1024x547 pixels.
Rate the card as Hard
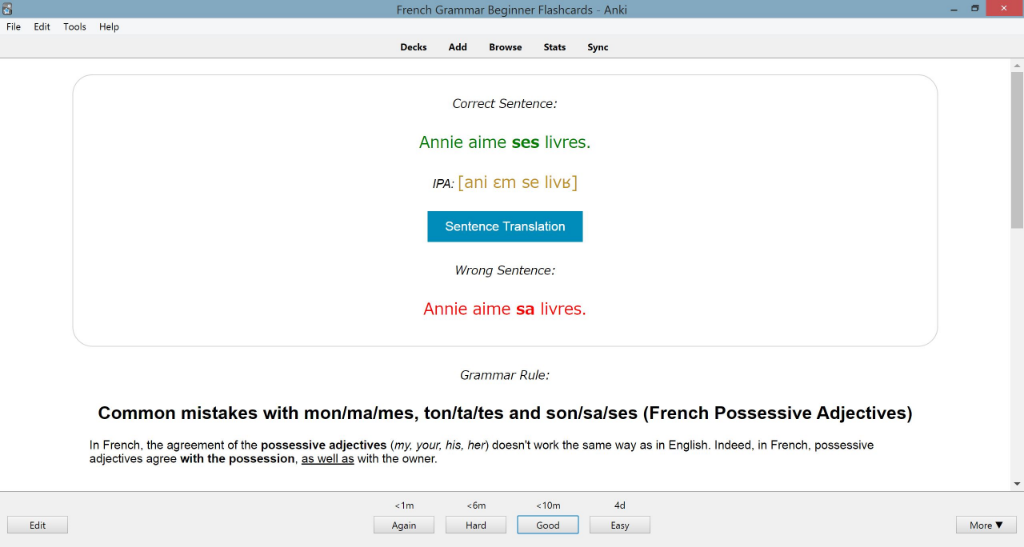coord(475,525)
